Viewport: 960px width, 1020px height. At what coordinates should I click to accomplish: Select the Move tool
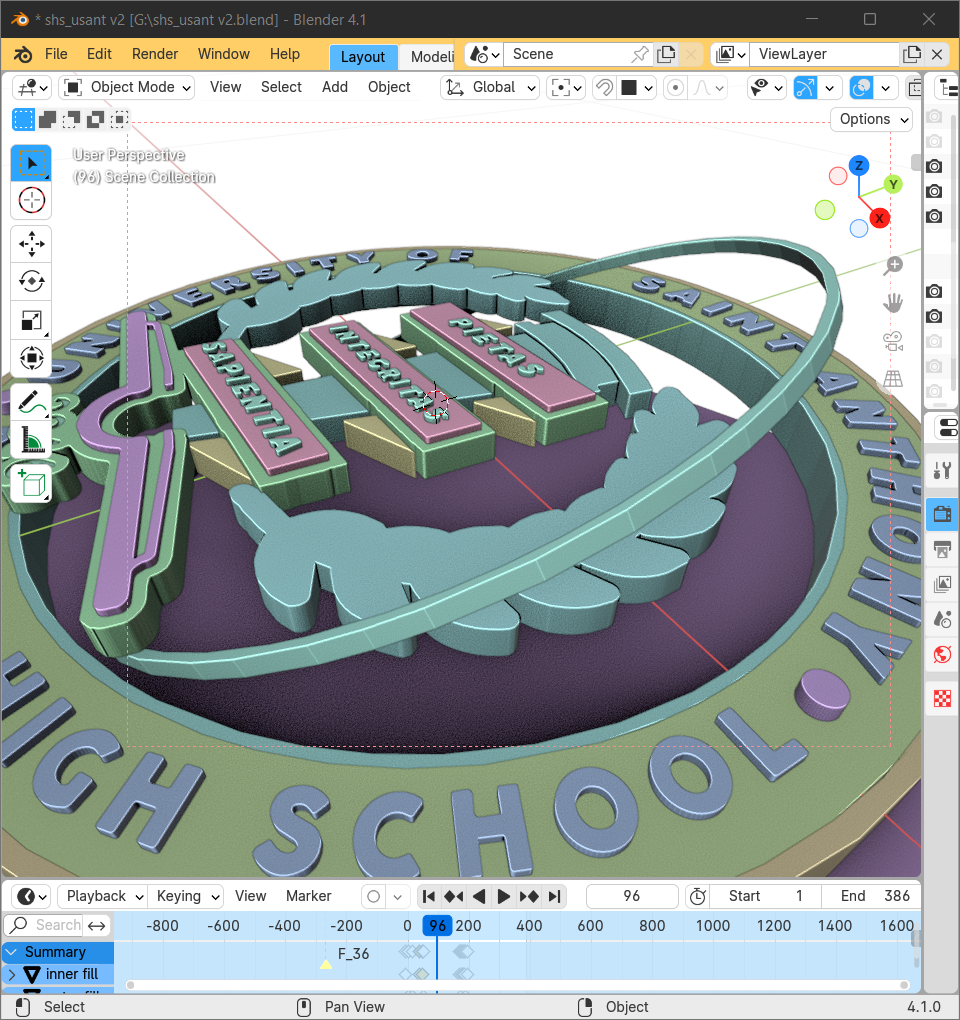[31, 245]
